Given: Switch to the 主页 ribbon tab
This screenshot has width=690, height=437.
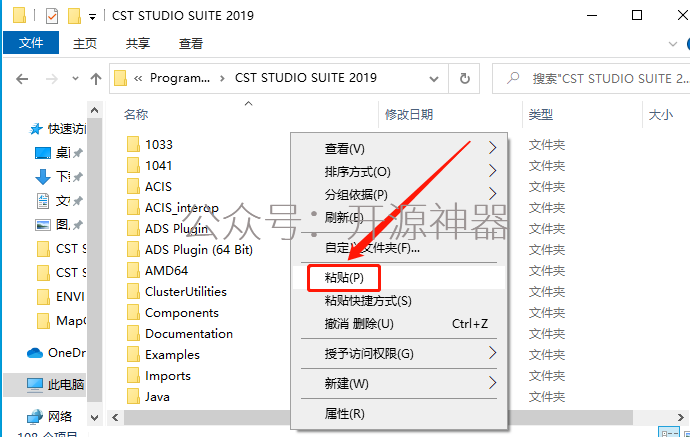Looking at the screenshot, I should tap(84, 43).
